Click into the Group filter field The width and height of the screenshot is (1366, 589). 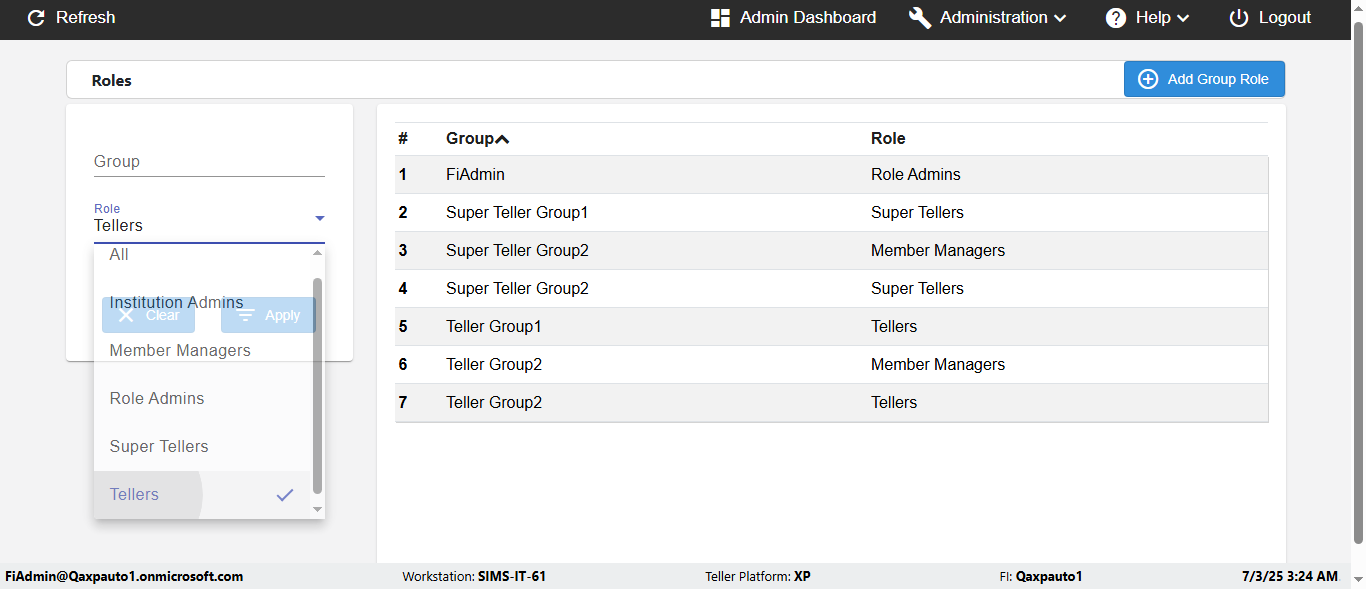click(209, 162)
